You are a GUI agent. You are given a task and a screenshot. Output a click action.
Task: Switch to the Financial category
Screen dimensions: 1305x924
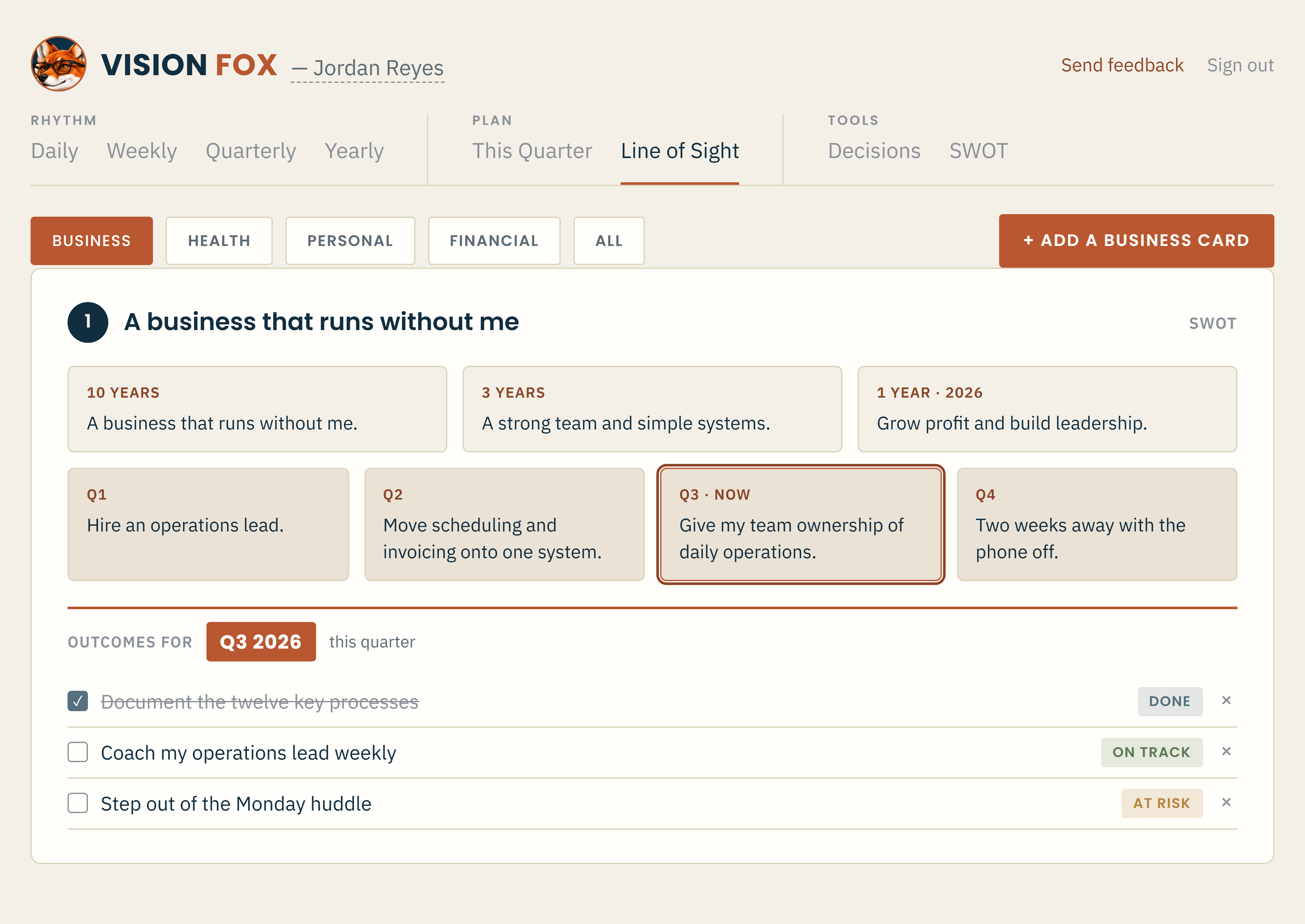pos(494,241)
